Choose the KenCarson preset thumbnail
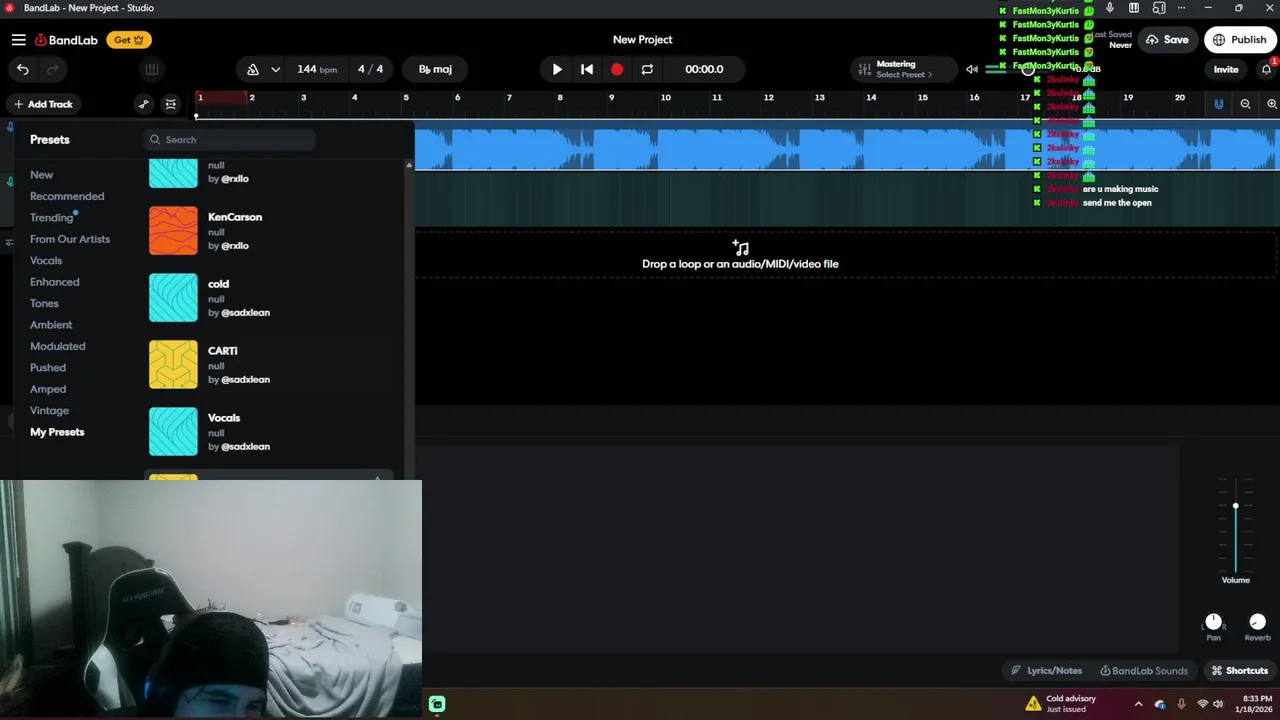The image size is (1280, 720). 173,231
